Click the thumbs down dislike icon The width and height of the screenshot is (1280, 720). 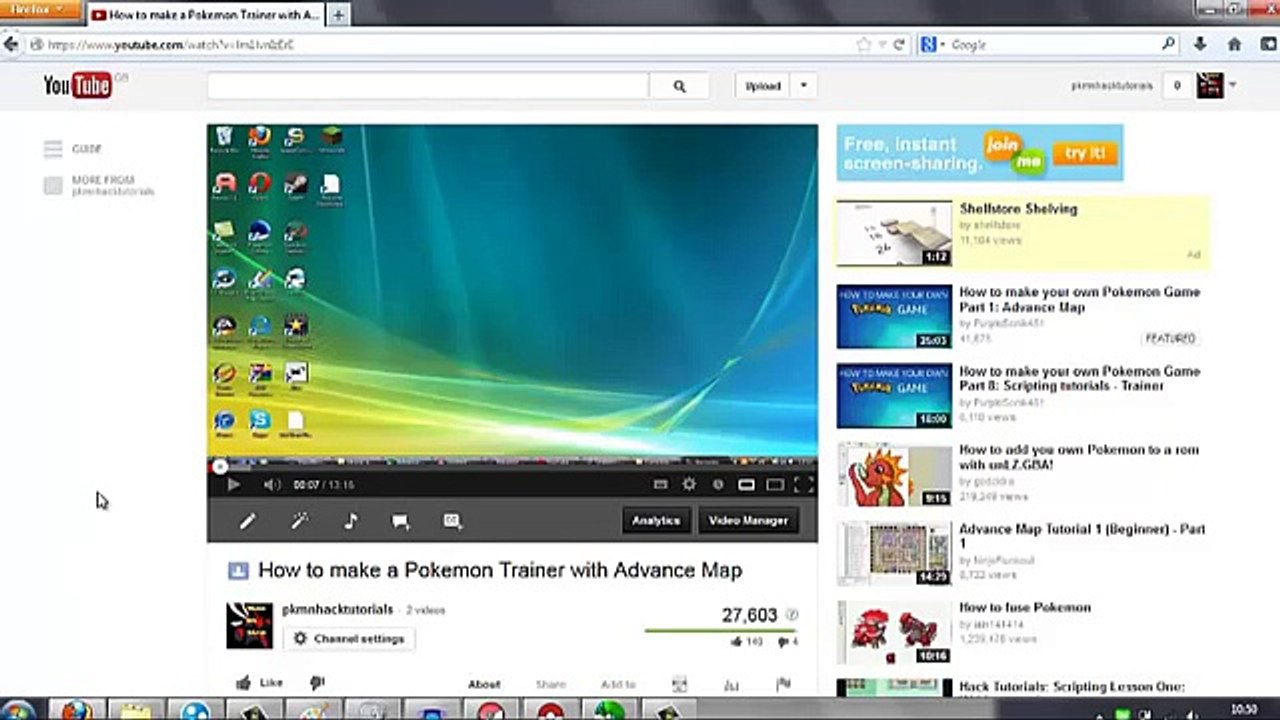point(318,683)
